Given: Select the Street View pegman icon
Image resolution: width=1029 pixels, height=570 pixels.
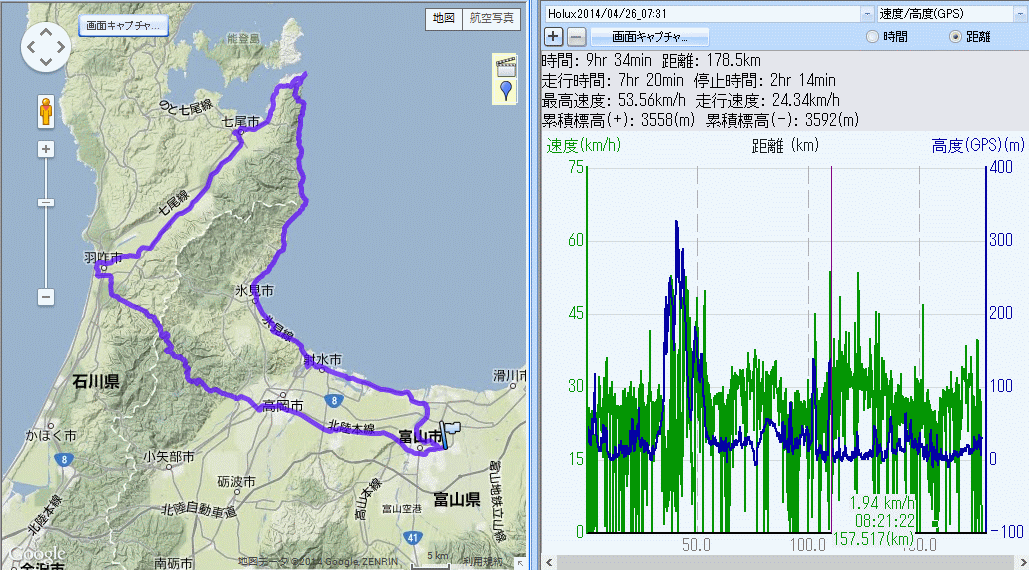Looking at the screenshot, I should [x=45, y=111].
